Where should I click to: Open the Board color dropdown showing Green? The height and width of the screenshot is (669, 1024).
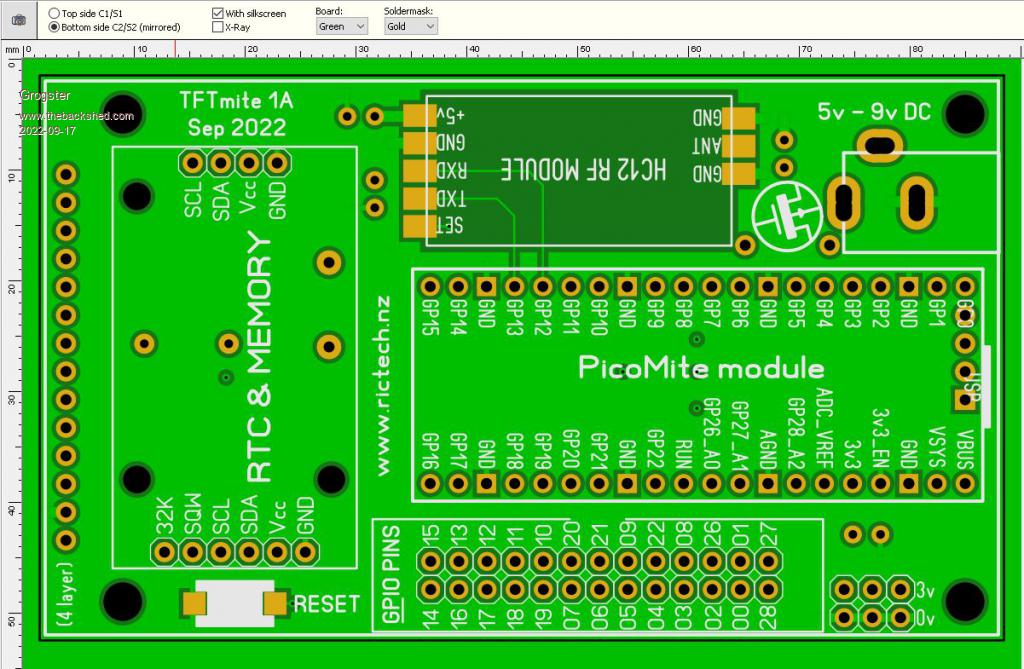[342, 27]
